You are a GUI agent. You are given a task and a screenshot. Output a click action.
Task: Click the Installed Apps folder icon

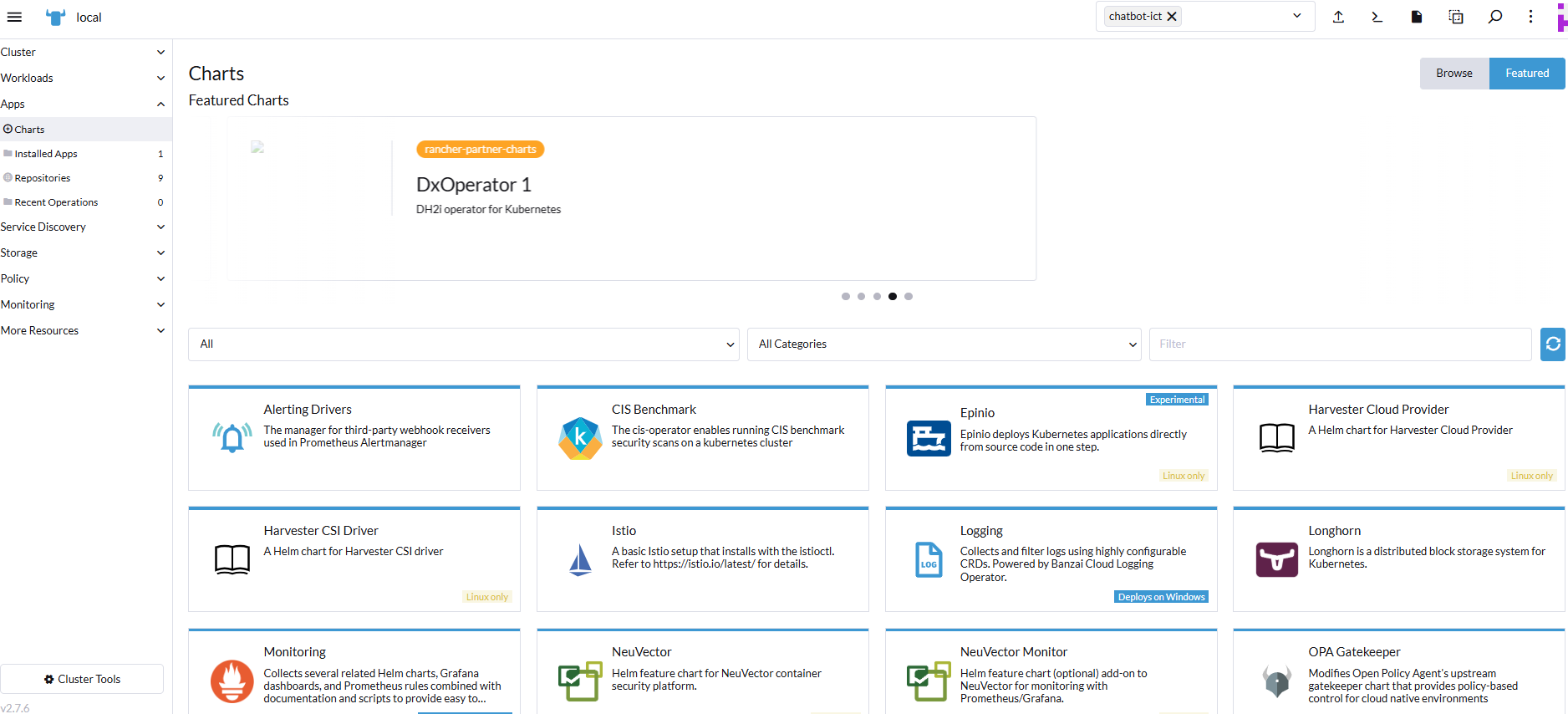tap(8, 154)
